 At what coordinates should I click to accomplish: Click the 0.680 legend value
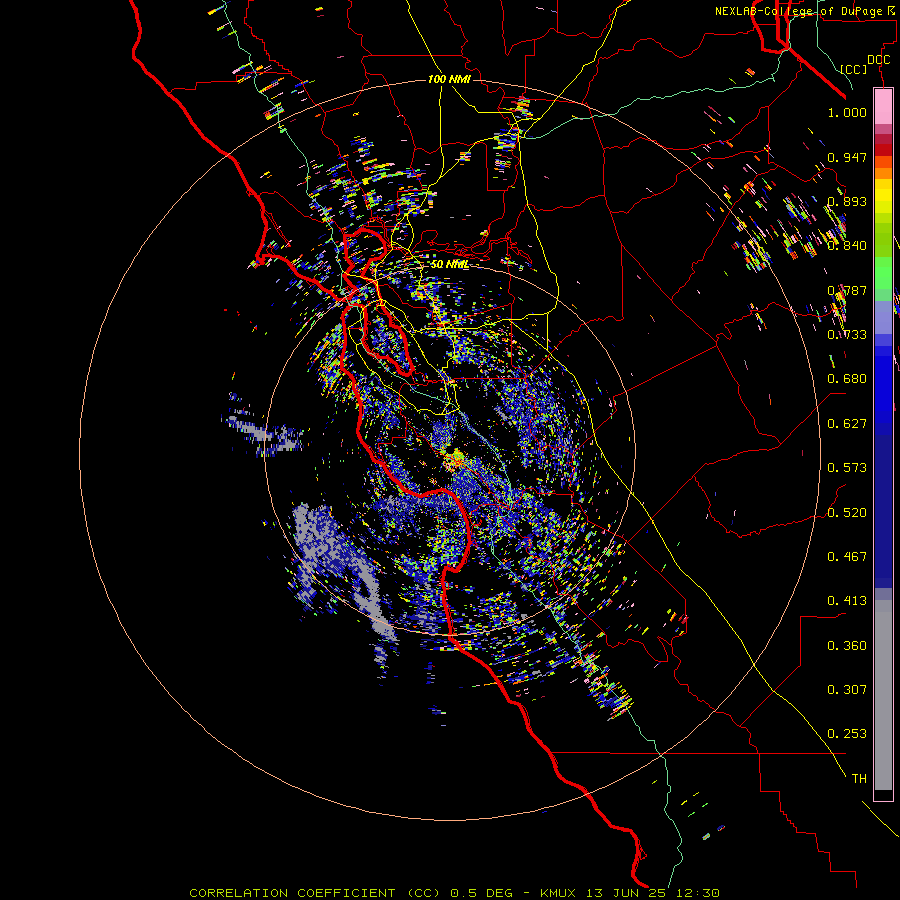click(847, 379)
